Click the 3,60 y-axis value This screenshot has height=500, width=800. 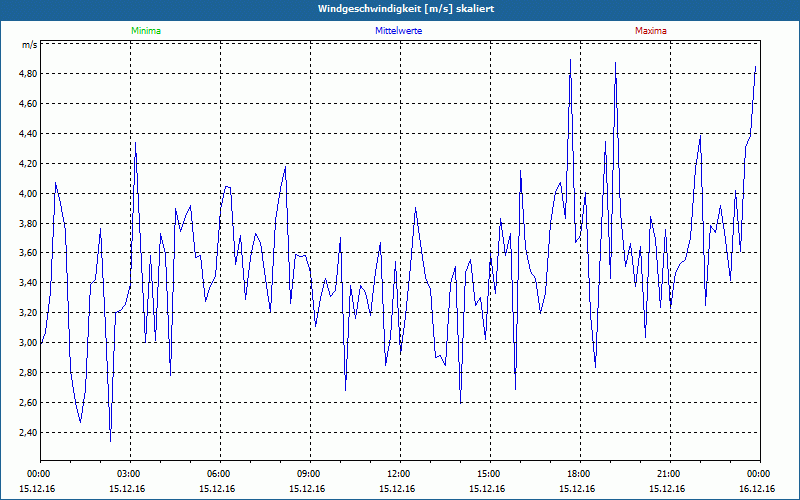click(28, 253)
